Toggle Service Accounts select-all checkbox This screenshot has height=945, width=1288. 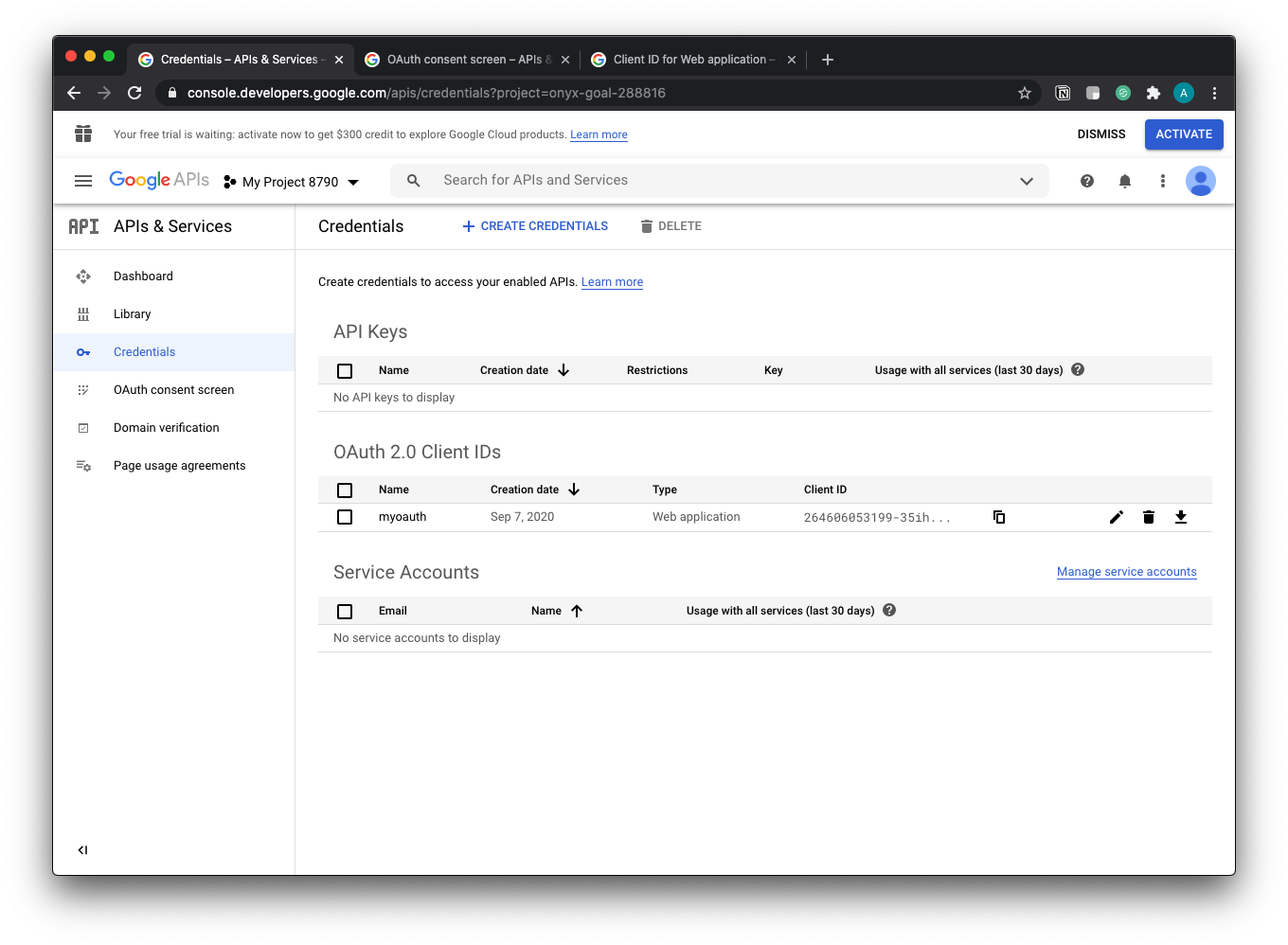[x=345, y=612]
